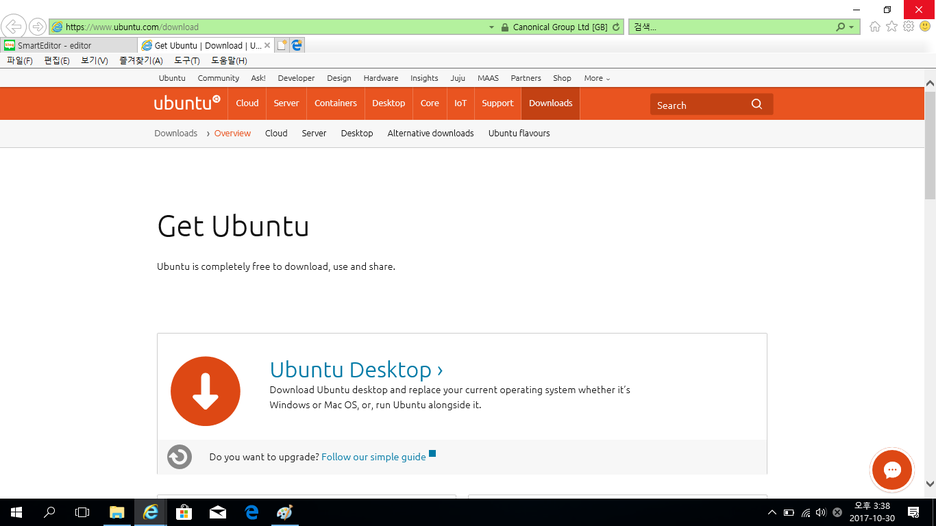Click the magnifier in browser search box
The width and height of the screenshot is (936, 526).
(x=840, y=27)
